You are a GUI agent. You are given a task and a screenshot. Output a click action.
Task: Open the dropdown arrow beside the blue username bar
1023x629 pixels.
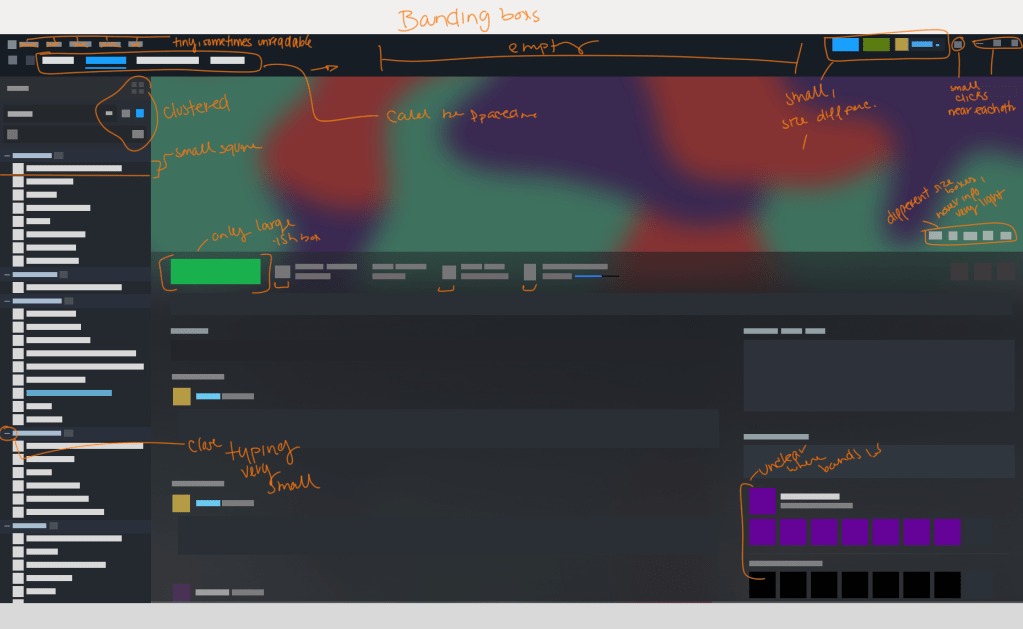[937, 45]
